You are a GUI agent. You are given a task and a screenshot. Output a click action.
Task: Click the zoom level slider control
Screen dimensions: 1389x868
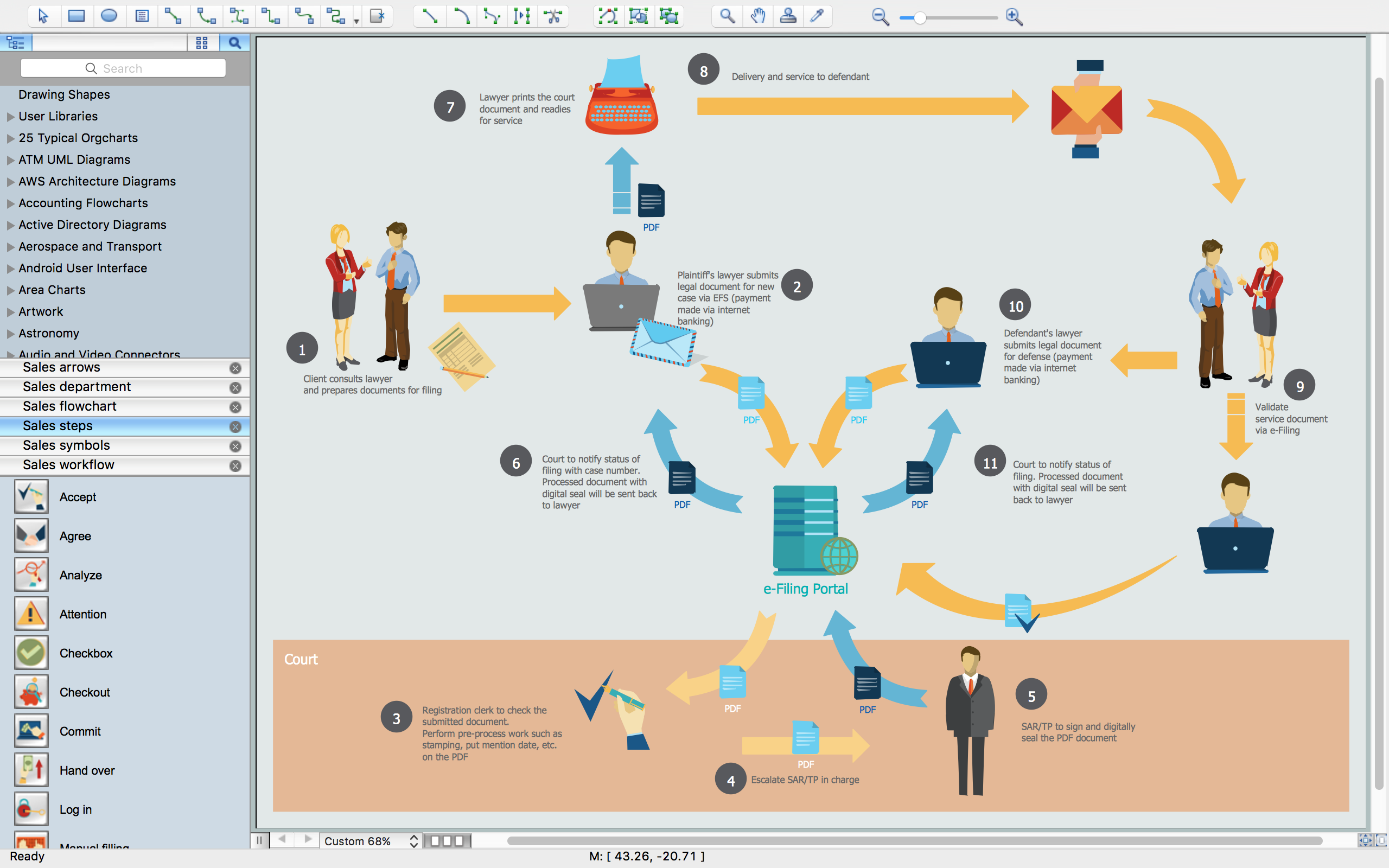pos(920,17)
